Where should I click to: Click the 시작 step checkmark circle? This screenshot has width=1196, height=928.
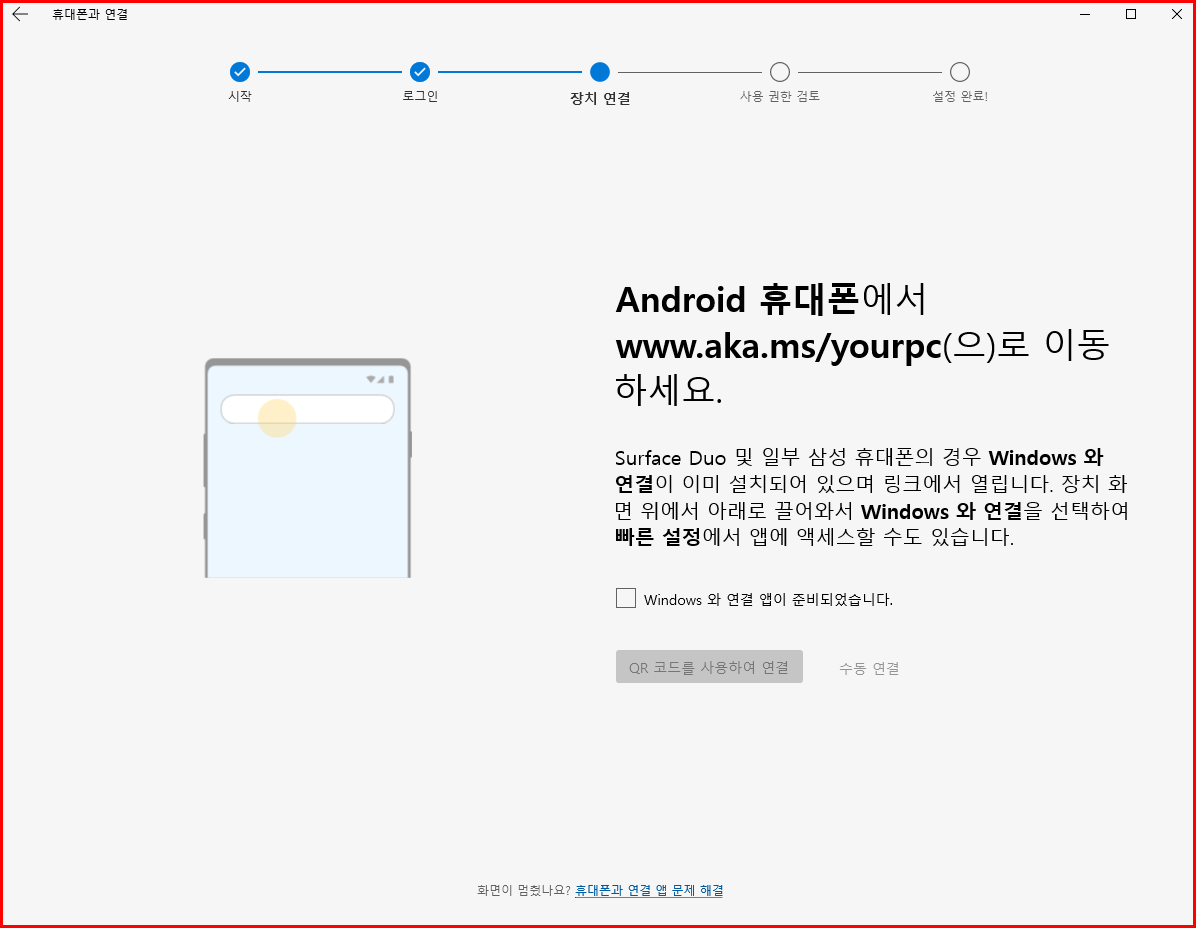(240, 72)
